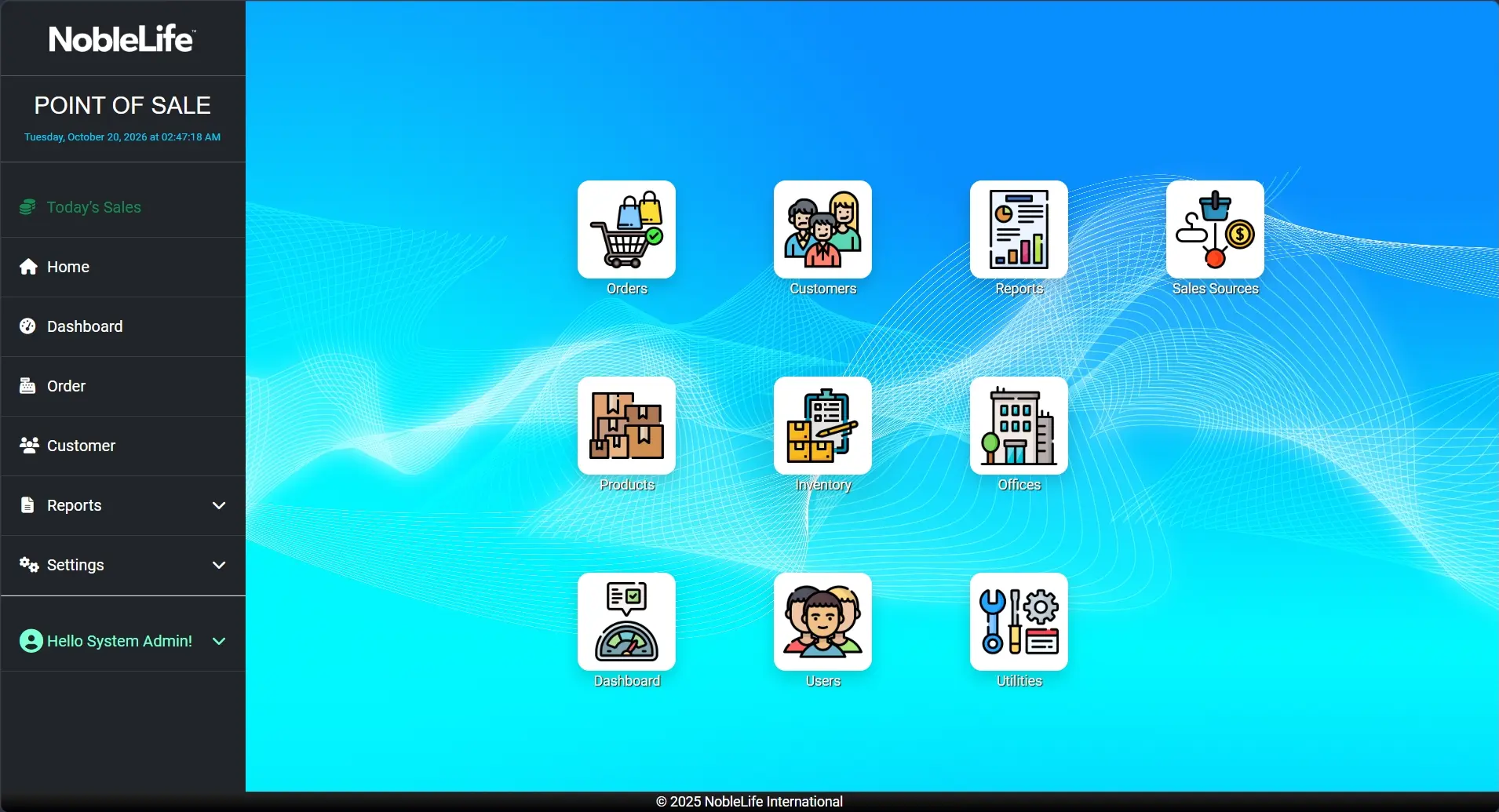Click the POINT OF SALE heading
The height and width of the screenshot is (812, 1499).
[x=122, y=105]
